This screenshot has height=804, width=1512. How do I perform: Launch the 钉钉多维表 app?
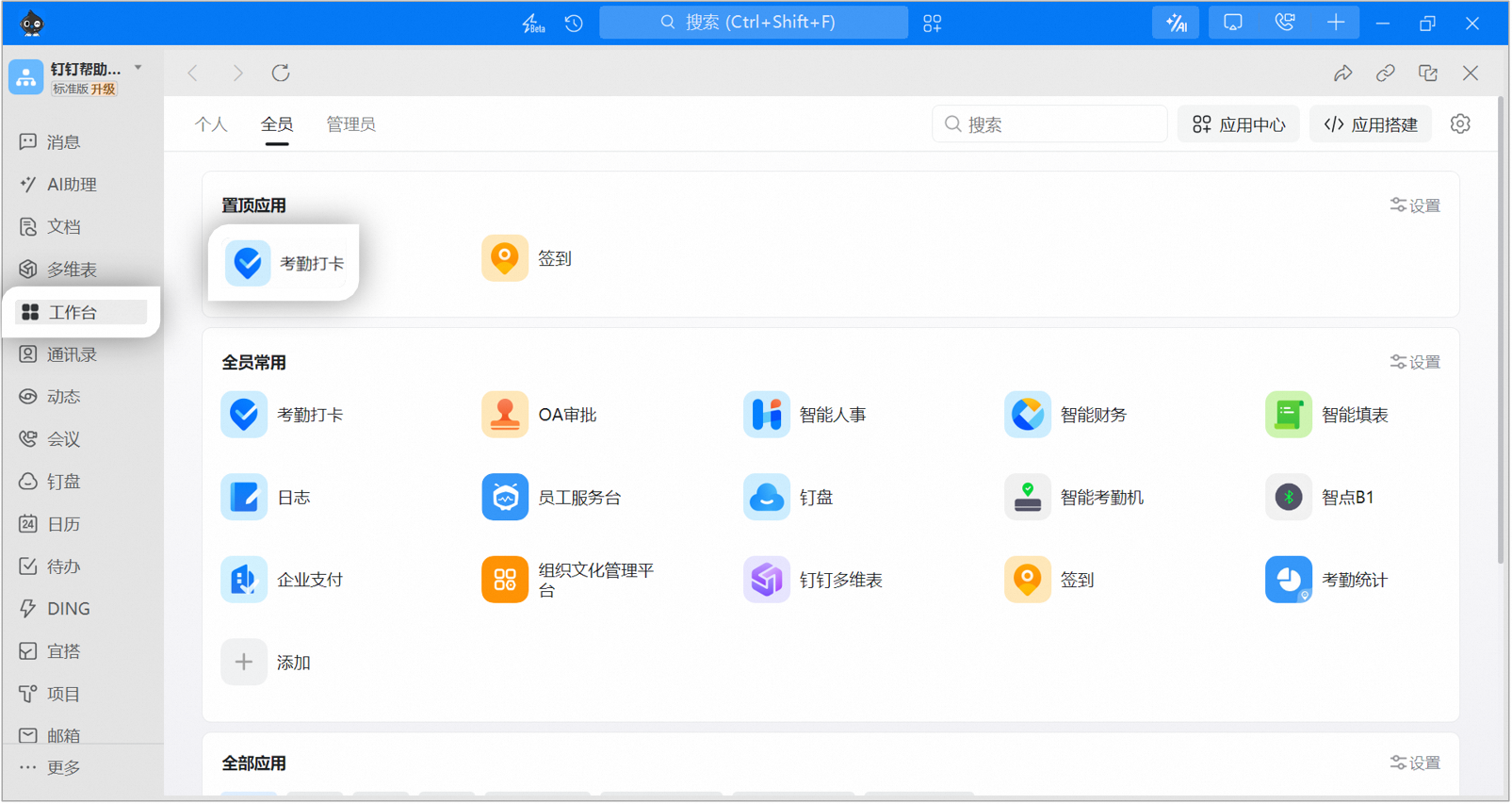(x=813, y=581)
